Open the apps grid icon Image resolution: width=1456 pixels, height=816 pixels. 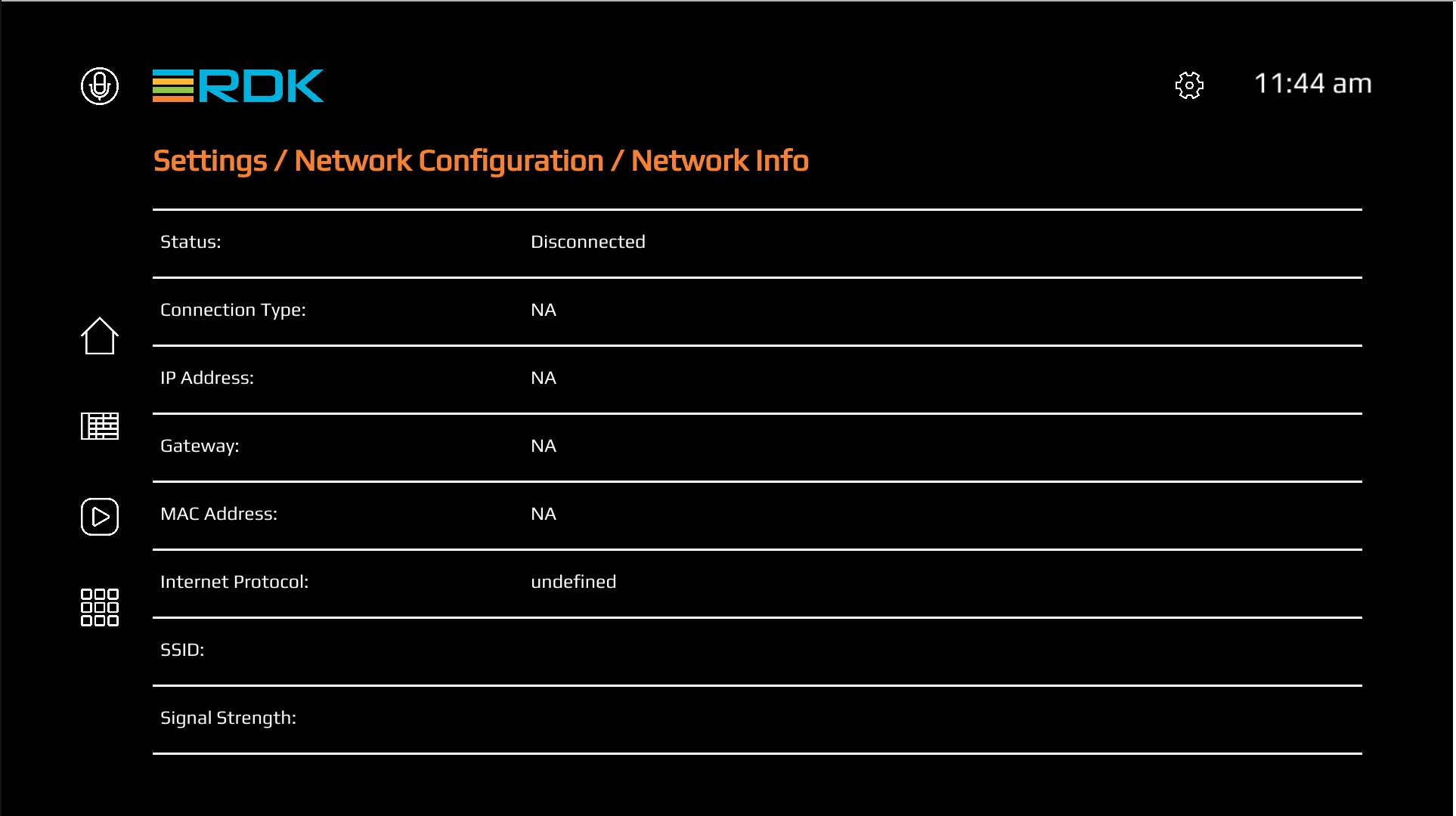point(100,607)
